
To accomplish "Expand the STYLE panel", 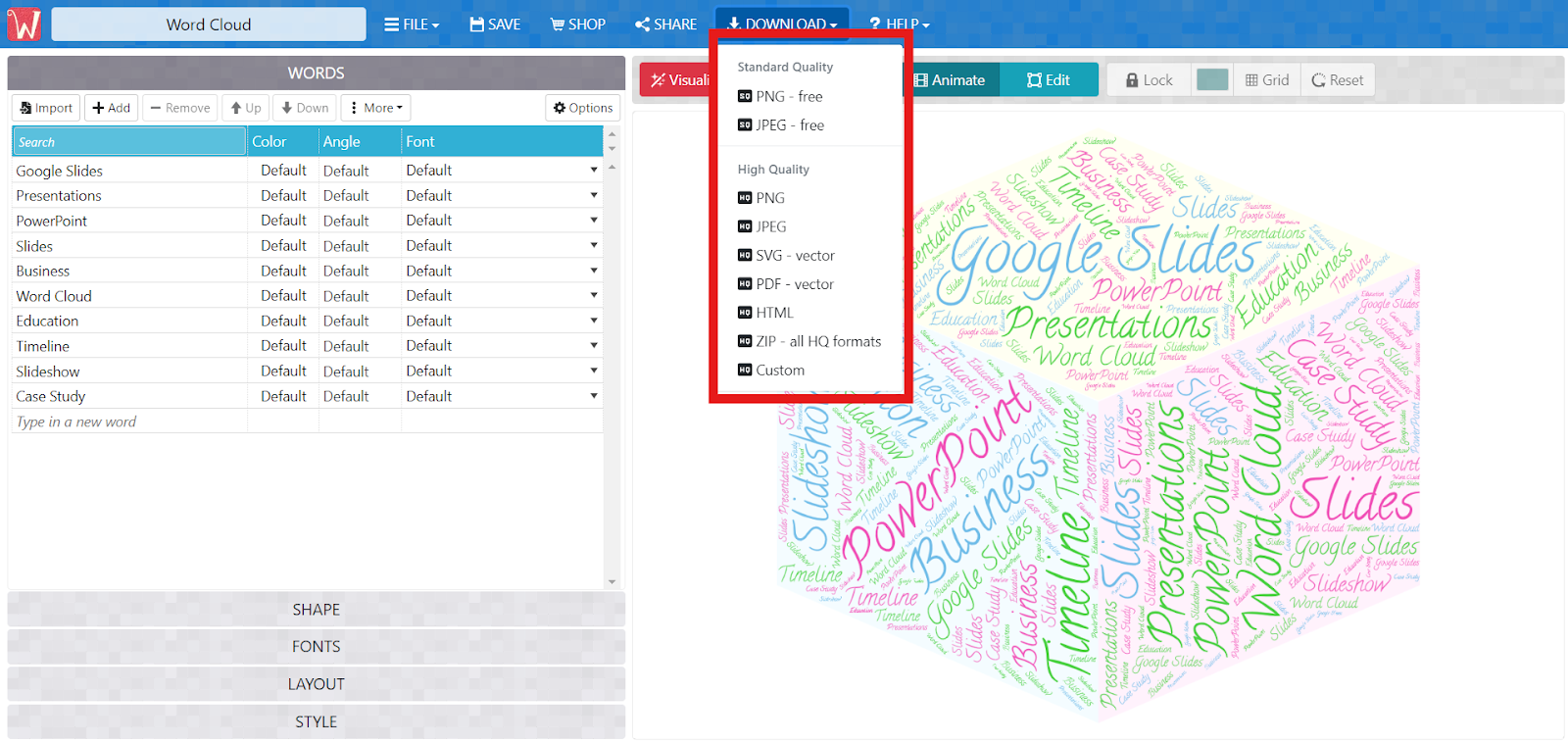I will click(x=316, y=721).
